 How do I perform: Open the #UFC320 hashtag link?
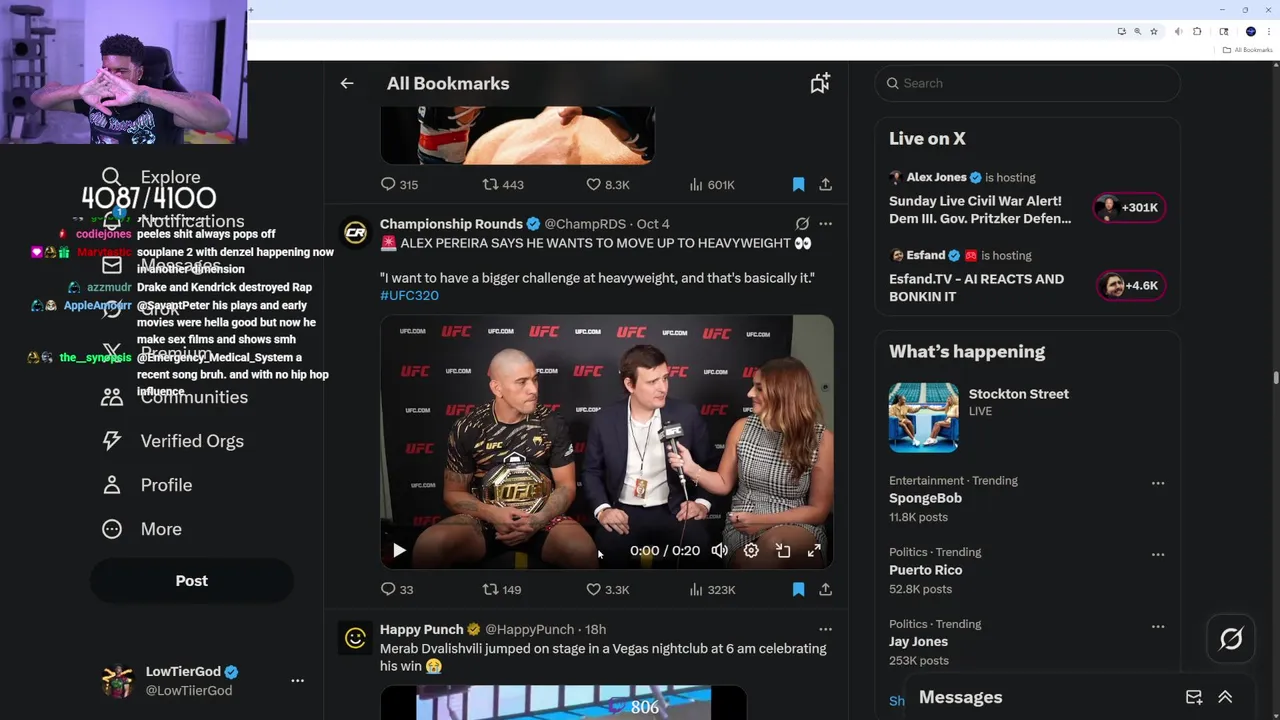pos(409,295)
